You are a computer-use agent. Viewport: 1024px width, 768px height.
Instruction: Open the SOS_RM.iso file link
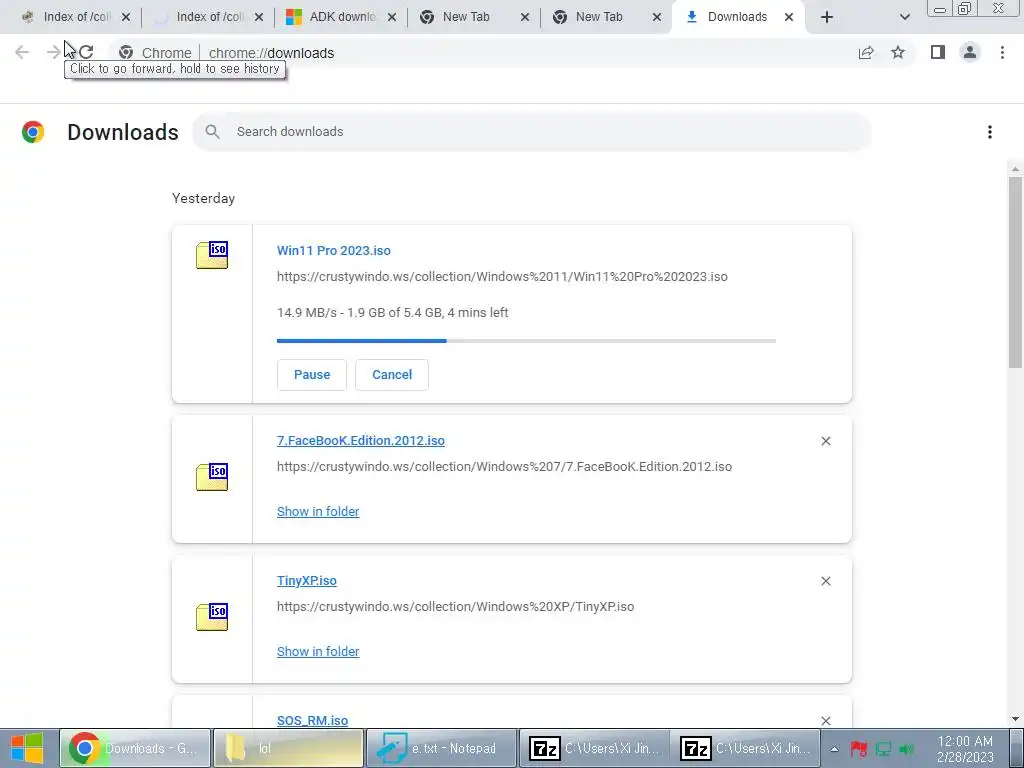312,720
